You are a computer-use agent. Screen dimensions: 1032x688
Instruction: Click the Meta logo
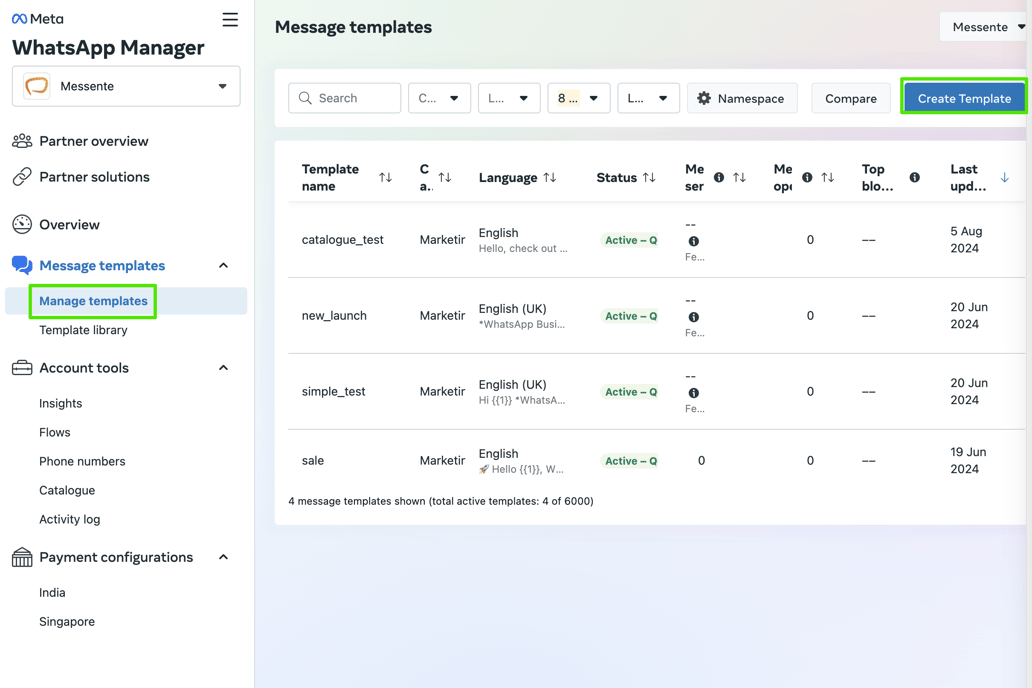point(38,19)
